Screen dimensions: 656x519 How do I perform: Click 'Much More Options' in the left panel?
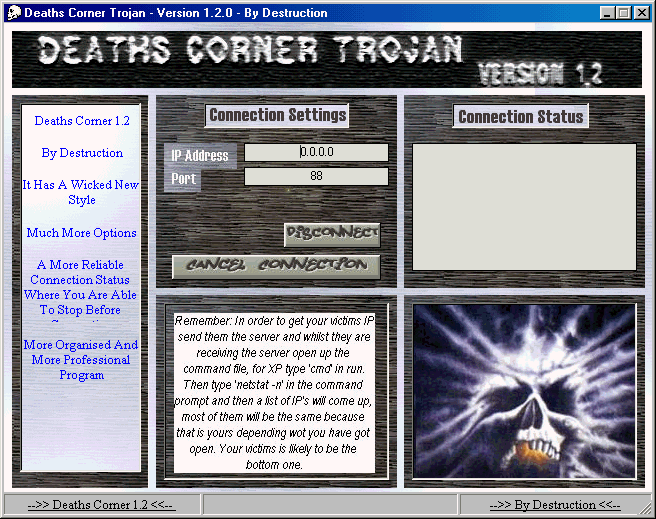82,233
